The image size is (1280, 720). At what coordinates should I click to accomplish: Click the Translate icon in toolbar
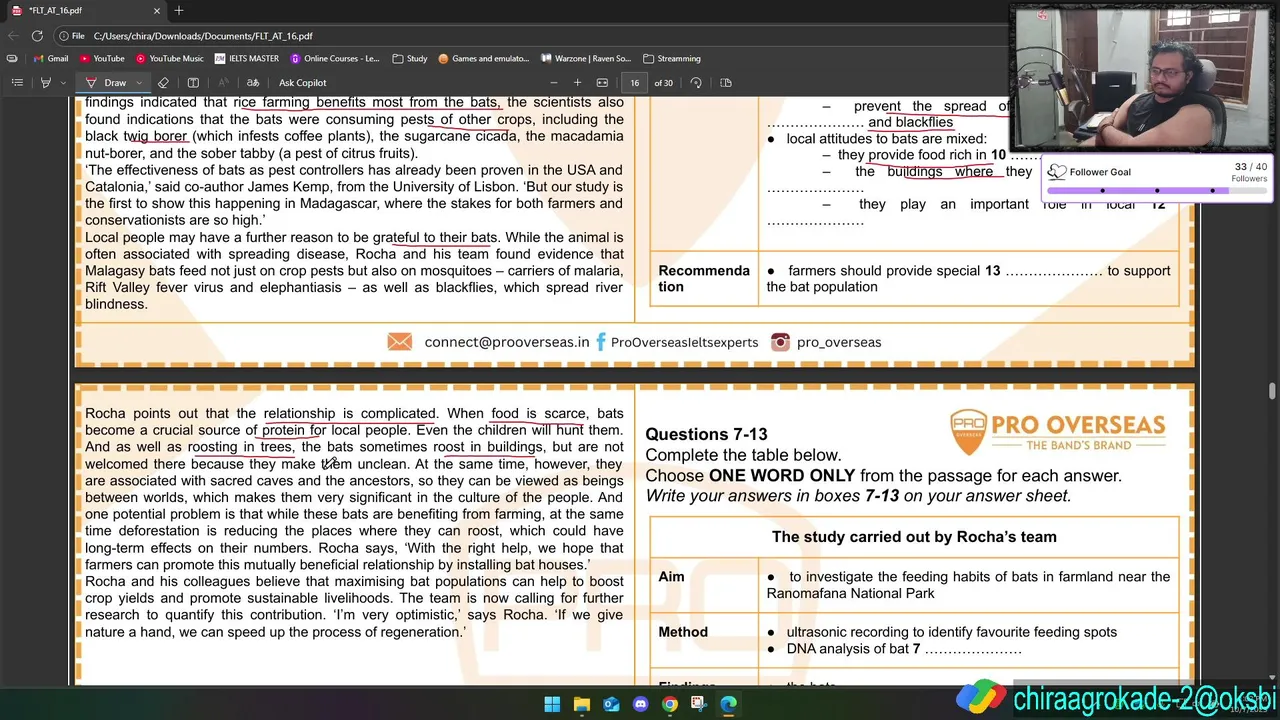[x=253, y=83]
